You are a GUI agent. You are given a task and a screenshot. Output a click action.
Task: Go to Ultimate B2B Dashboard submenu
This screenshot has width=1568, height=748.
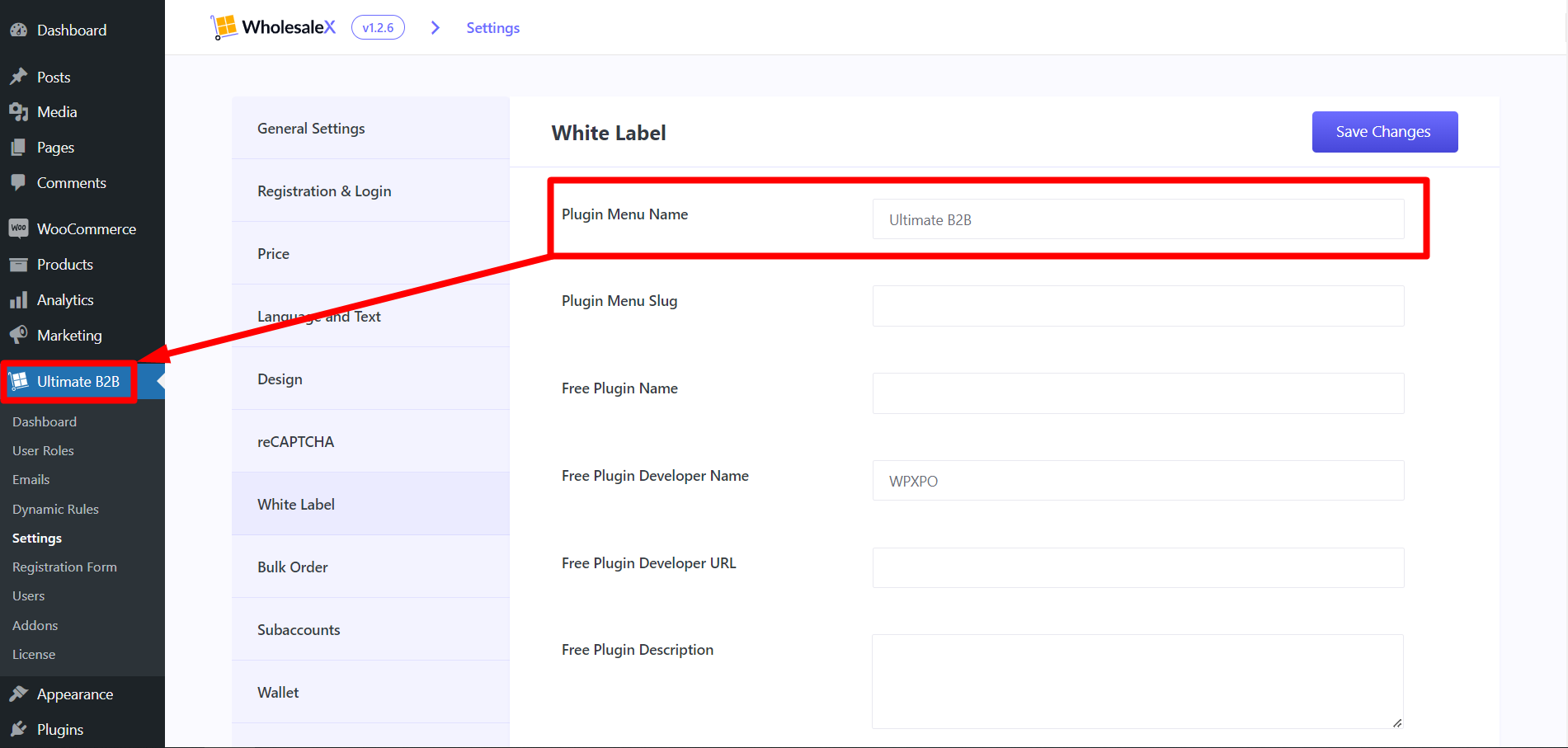(45, 421)
